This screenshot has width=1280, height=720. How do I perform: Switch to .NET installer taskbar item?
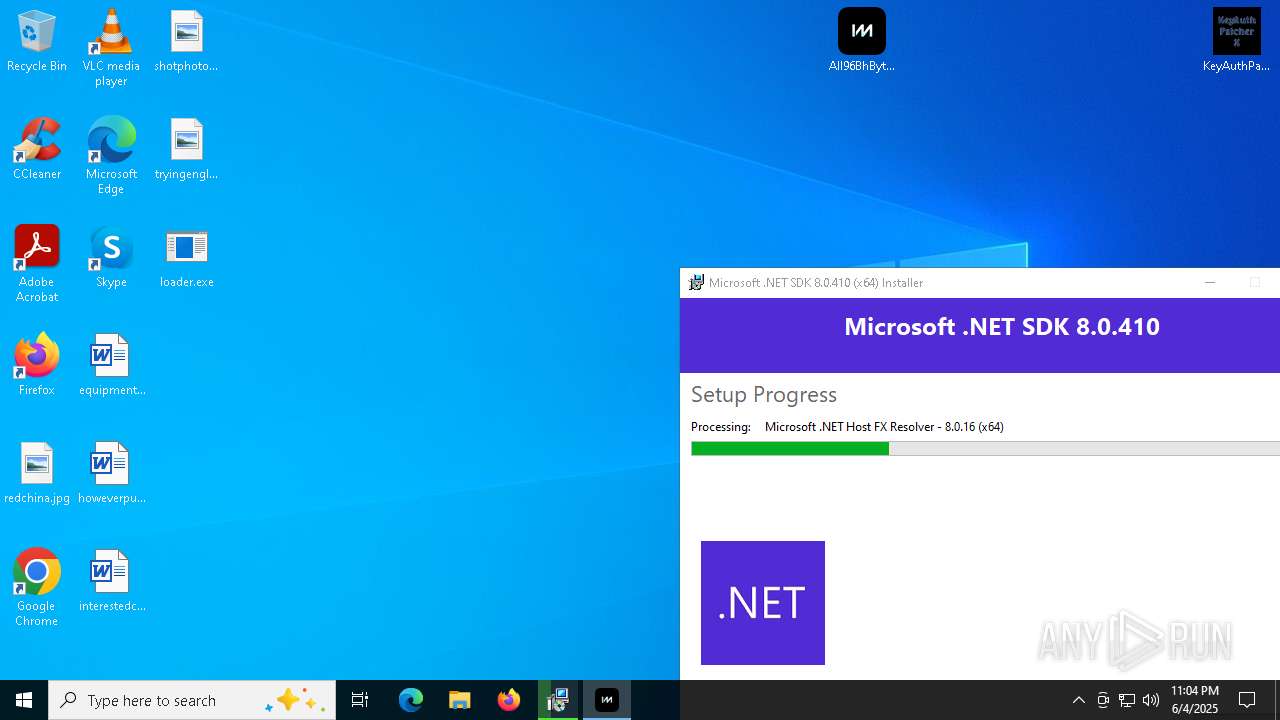[557, 700]
